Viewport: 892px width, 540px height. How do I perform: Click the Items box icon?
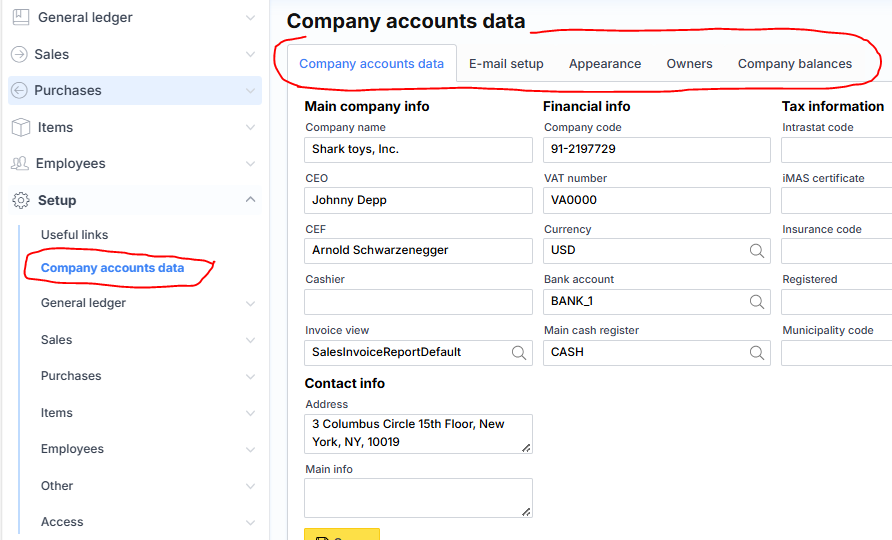point(19,127)
